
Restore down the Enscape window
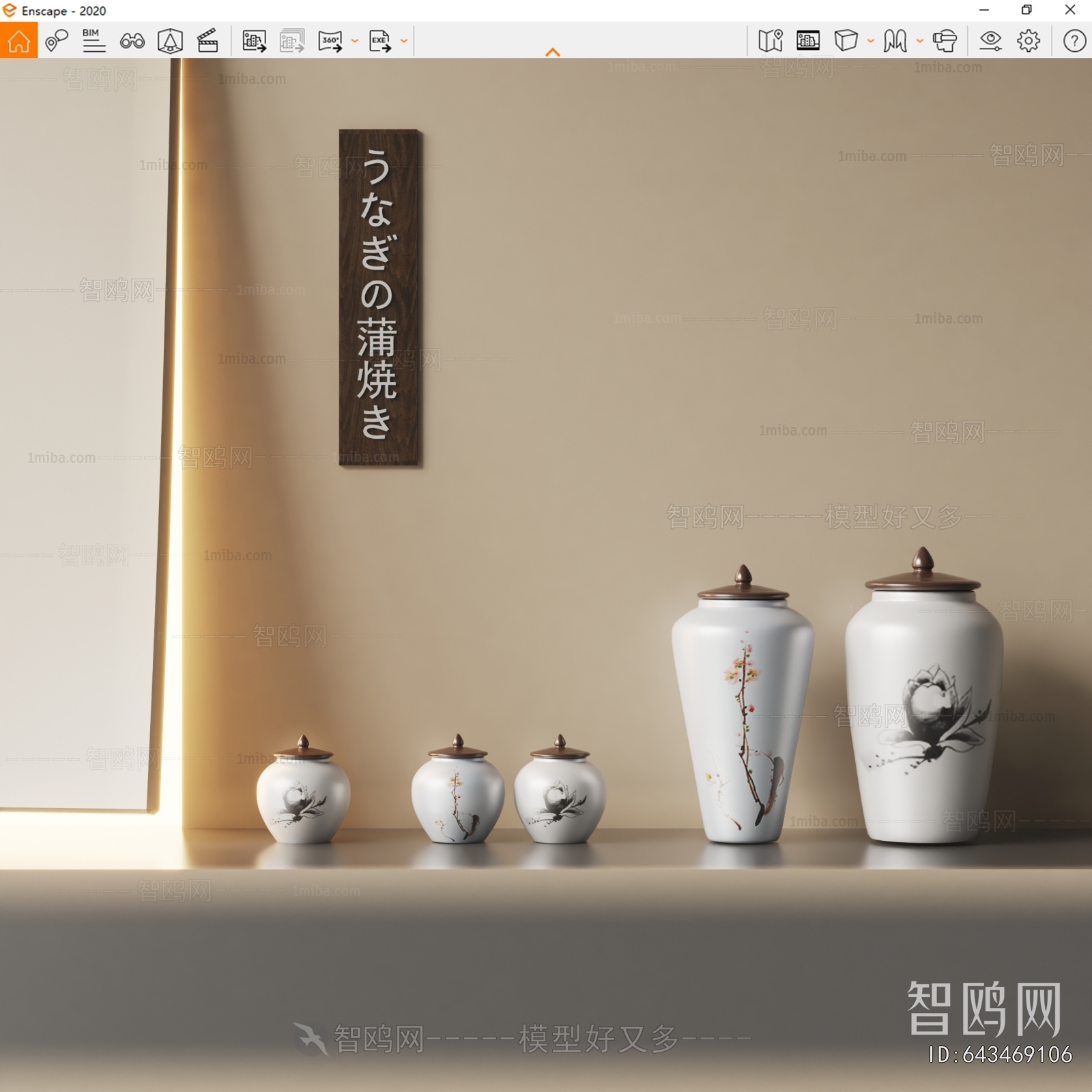(x=1026, y=10)
